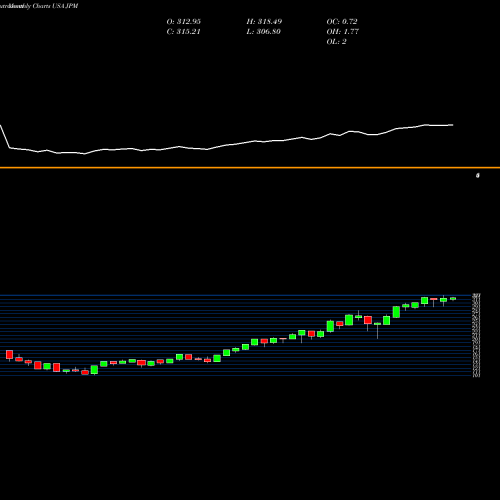
Task: Select the open value 'O: 312.95'
Action: click(x=184, y=22)
